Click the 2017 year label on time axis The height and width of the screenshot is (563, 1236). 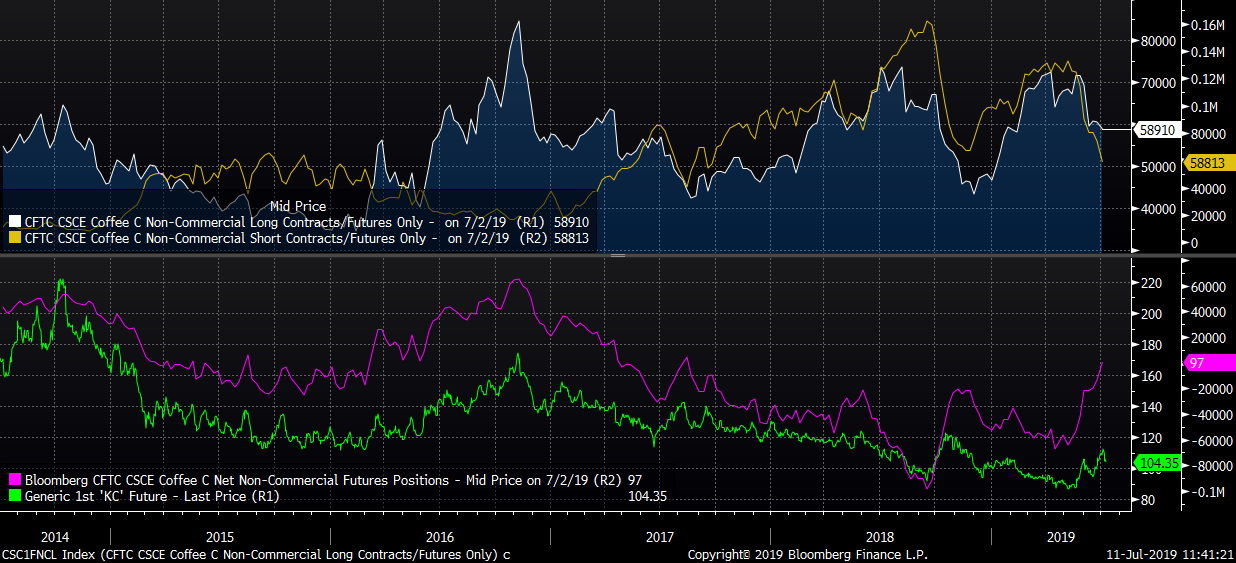pos(660,537)
